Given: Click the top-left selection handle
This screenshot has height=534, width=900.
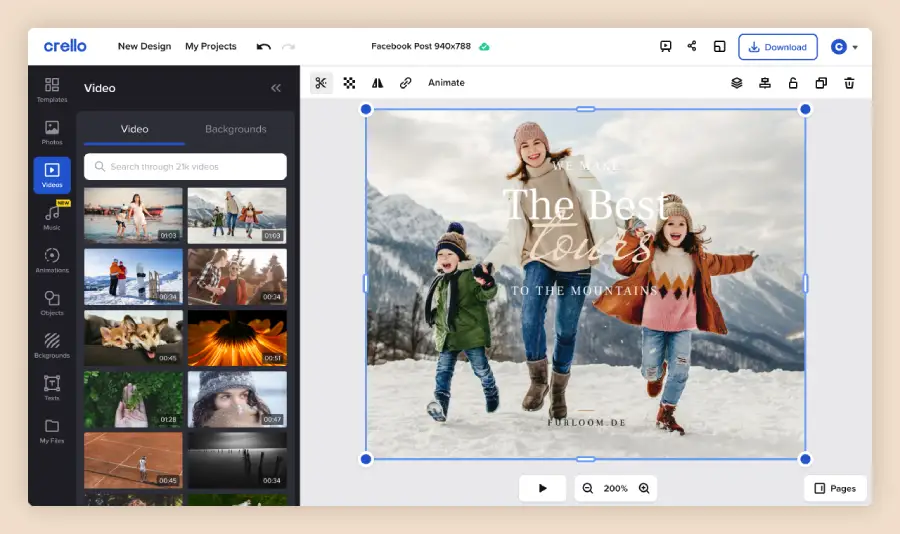Looking at the screenshot, I should (x=366, y=109).
